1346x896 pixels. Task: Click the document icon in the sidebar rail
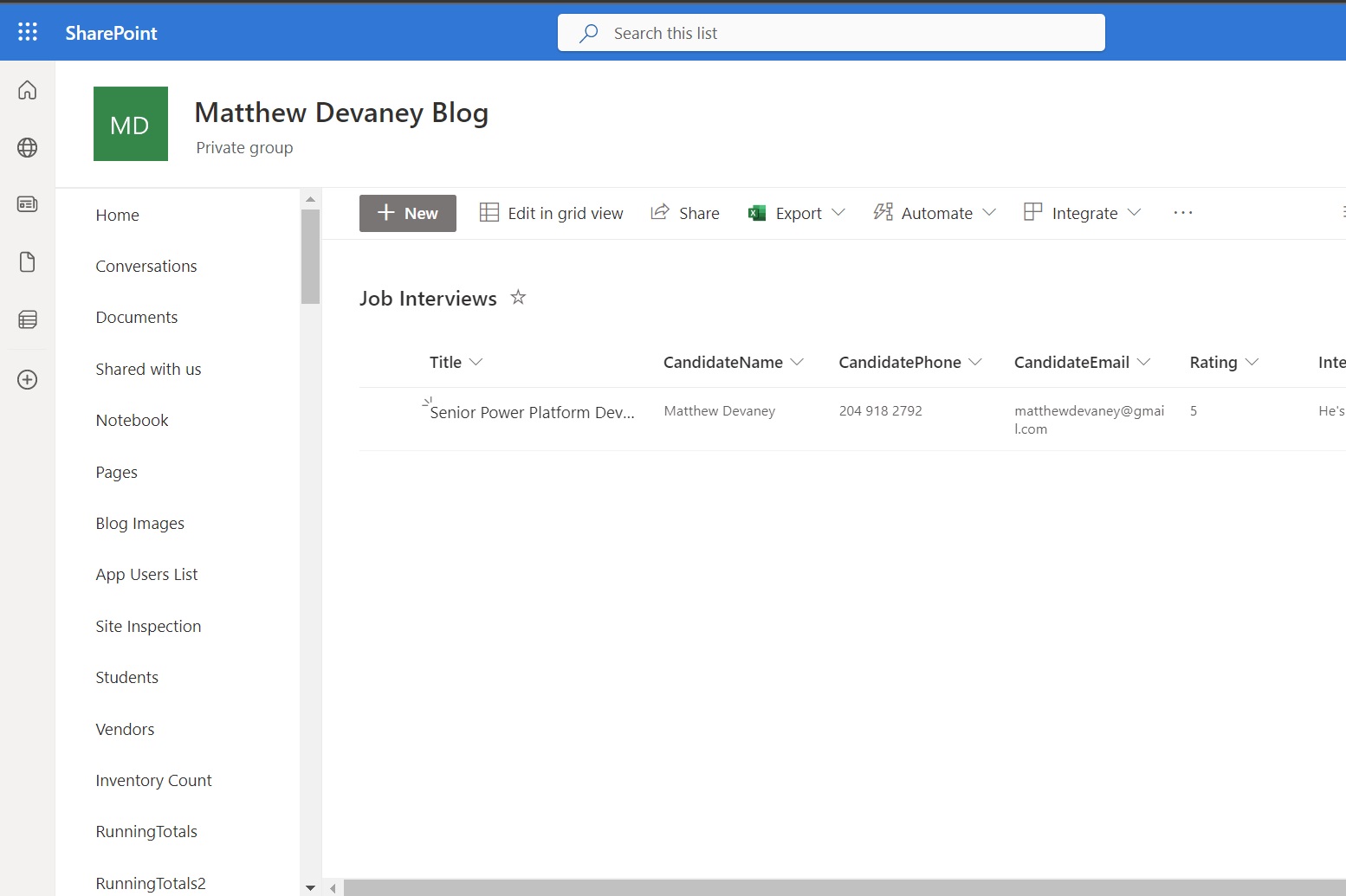(x=27, y=261)
